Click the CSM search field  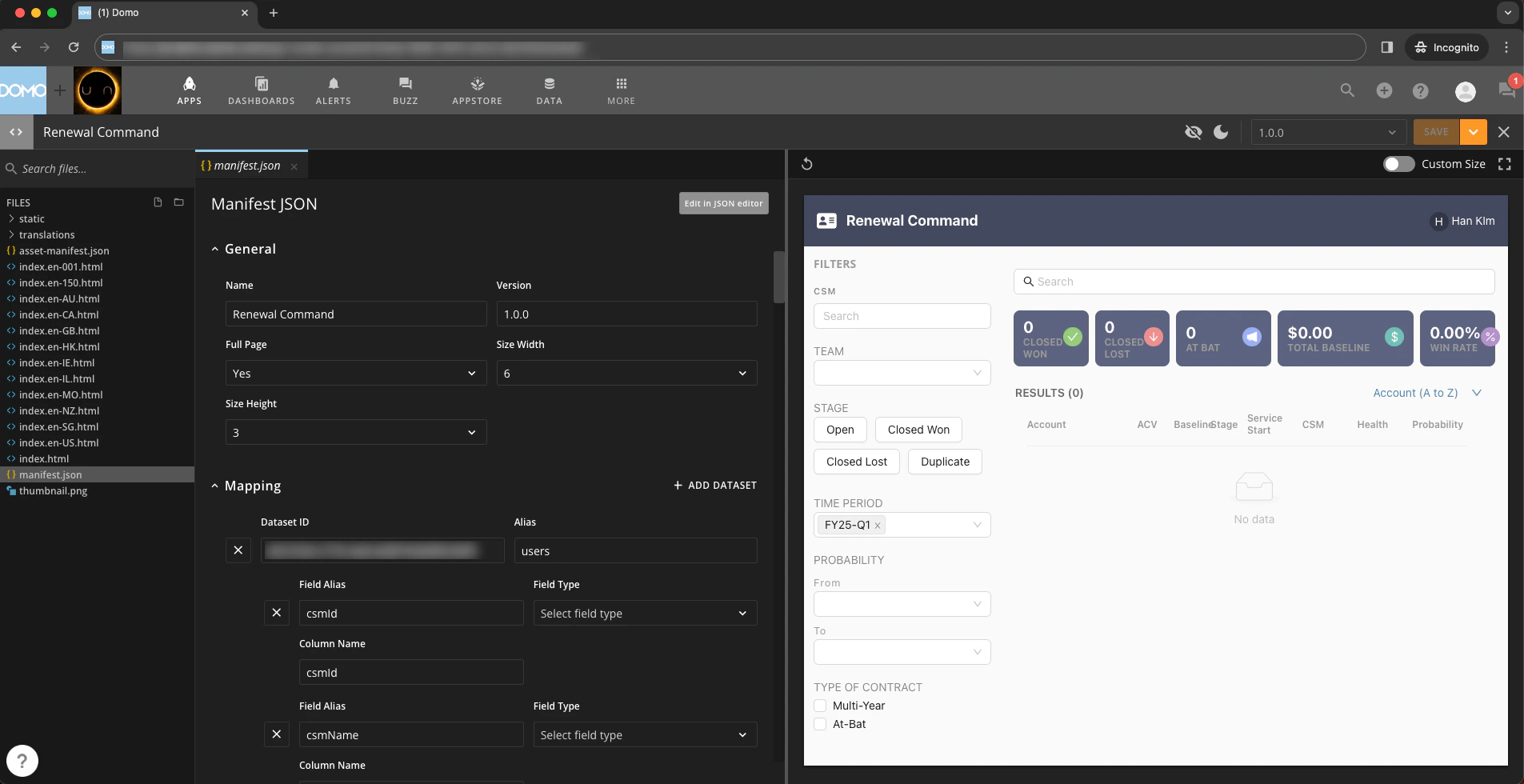[x=902, y=316]
